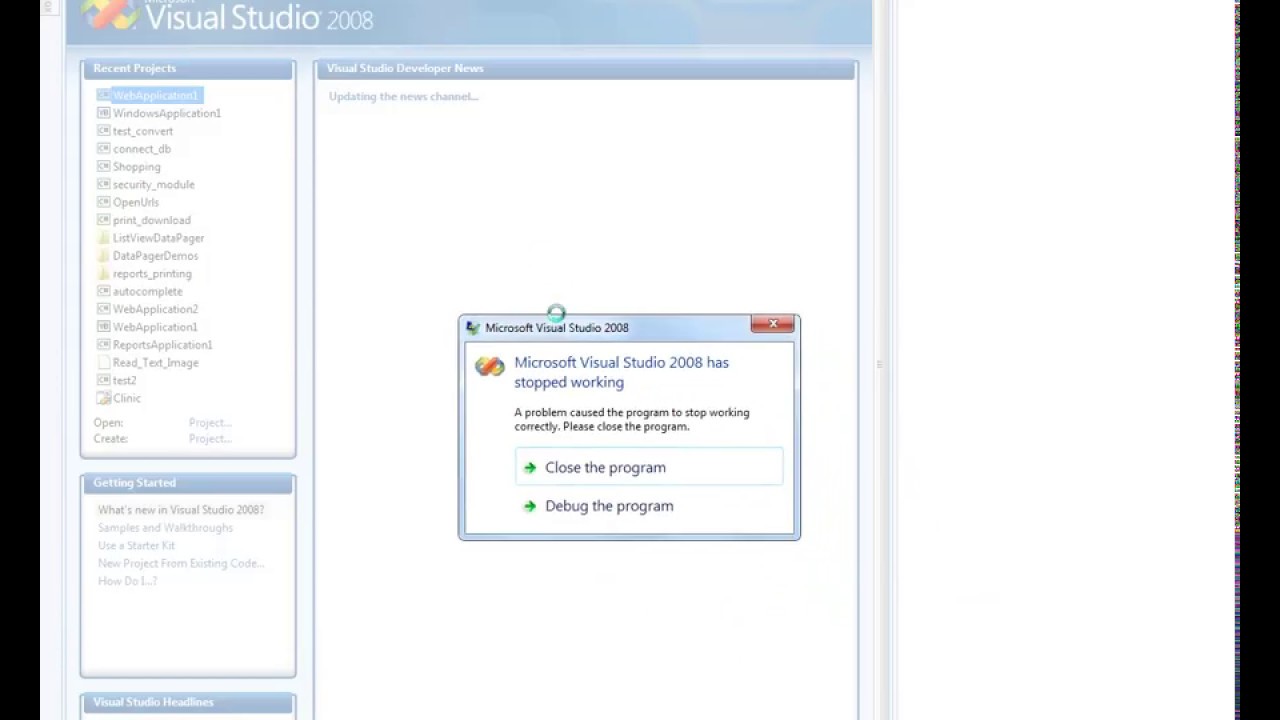
Task: Open the reports_printing recent project
Action: coord(152,274)
